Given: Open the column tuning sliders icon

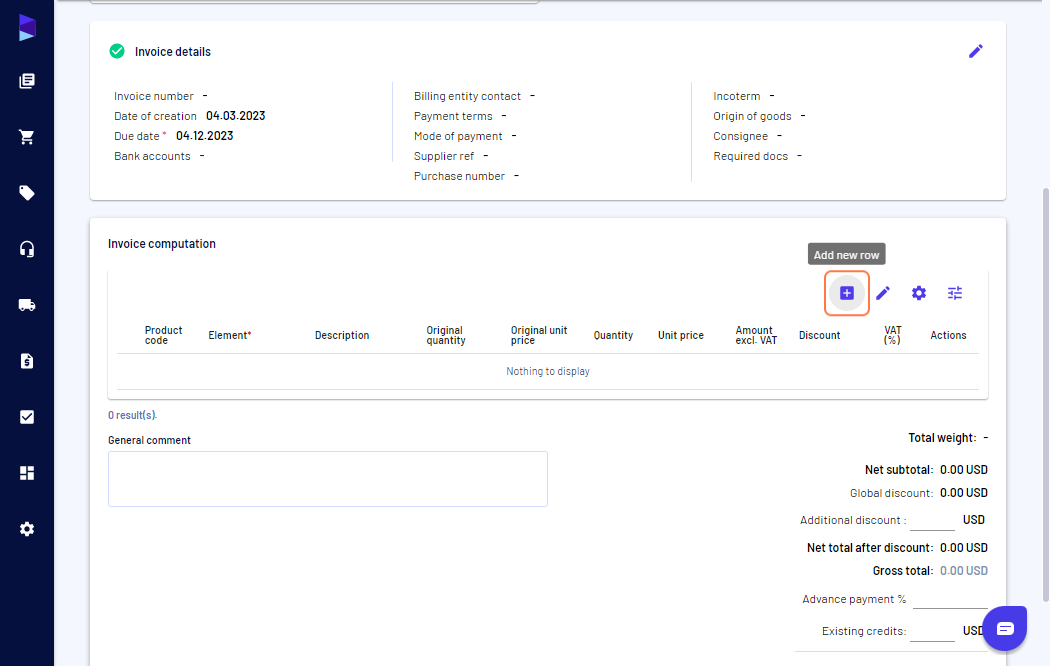Looking at the screenshot, I should click(955, 293).
